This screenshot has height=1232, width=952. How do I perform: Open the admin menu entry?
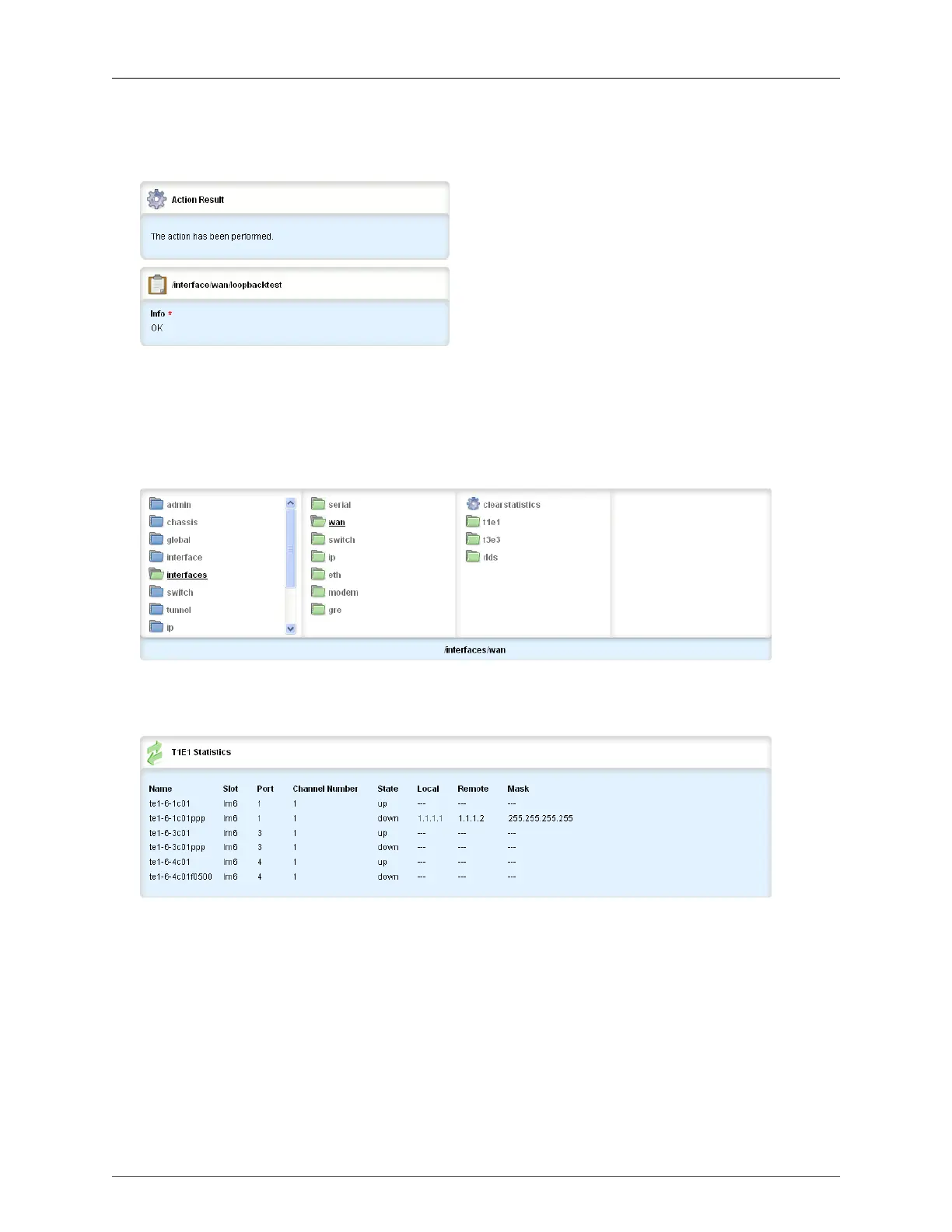pyautogui.click(x=179, y=505)
